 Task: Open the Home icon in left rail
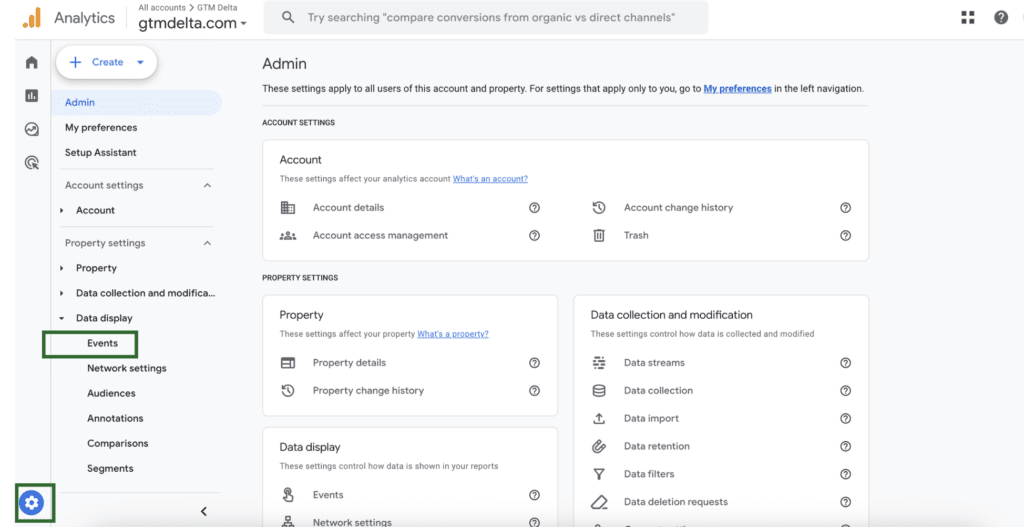coord(32,62)
